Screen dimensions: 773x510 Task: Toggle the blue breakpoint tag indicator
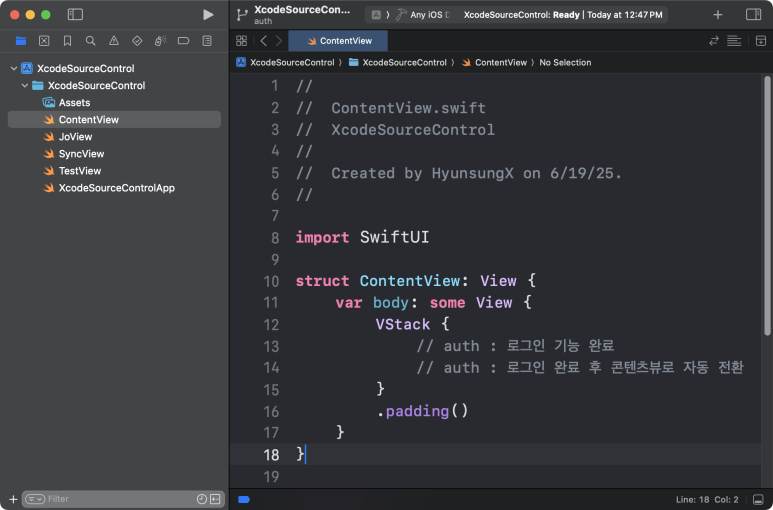coord(244,500)
